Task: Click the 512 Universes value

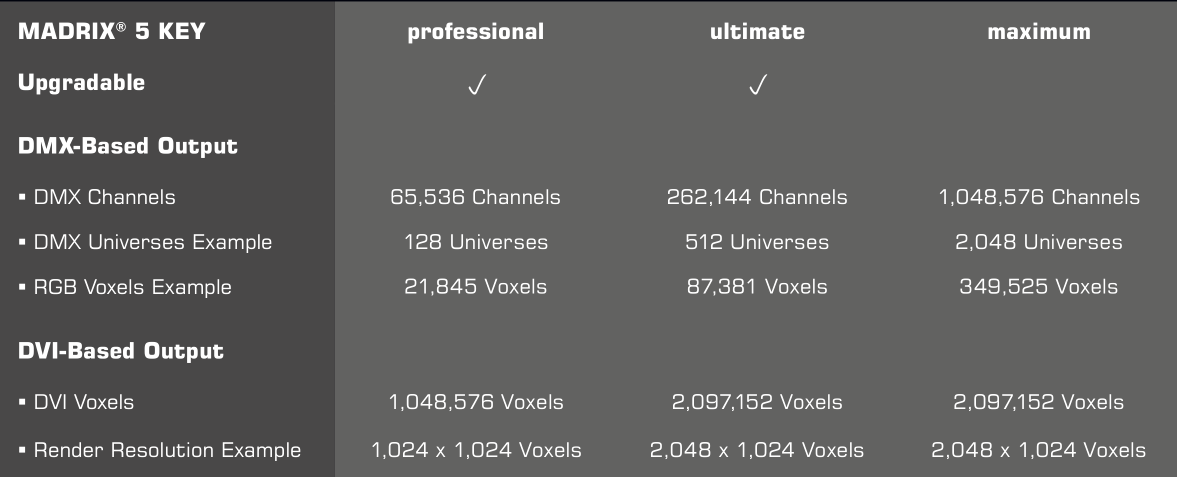Action: point(757,242)
